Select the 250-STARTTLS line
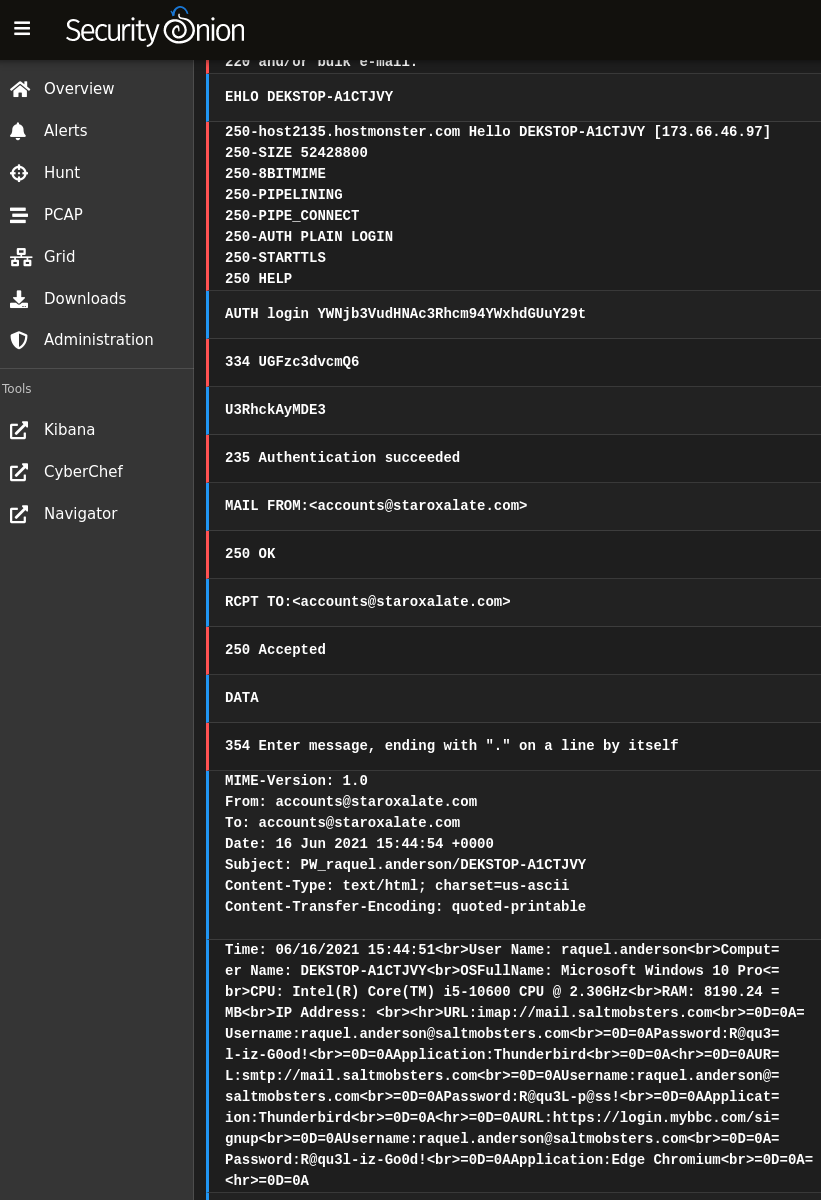The height and width of the screenshot is (1200, 821). pyautogui.click(x=275, y=258)
